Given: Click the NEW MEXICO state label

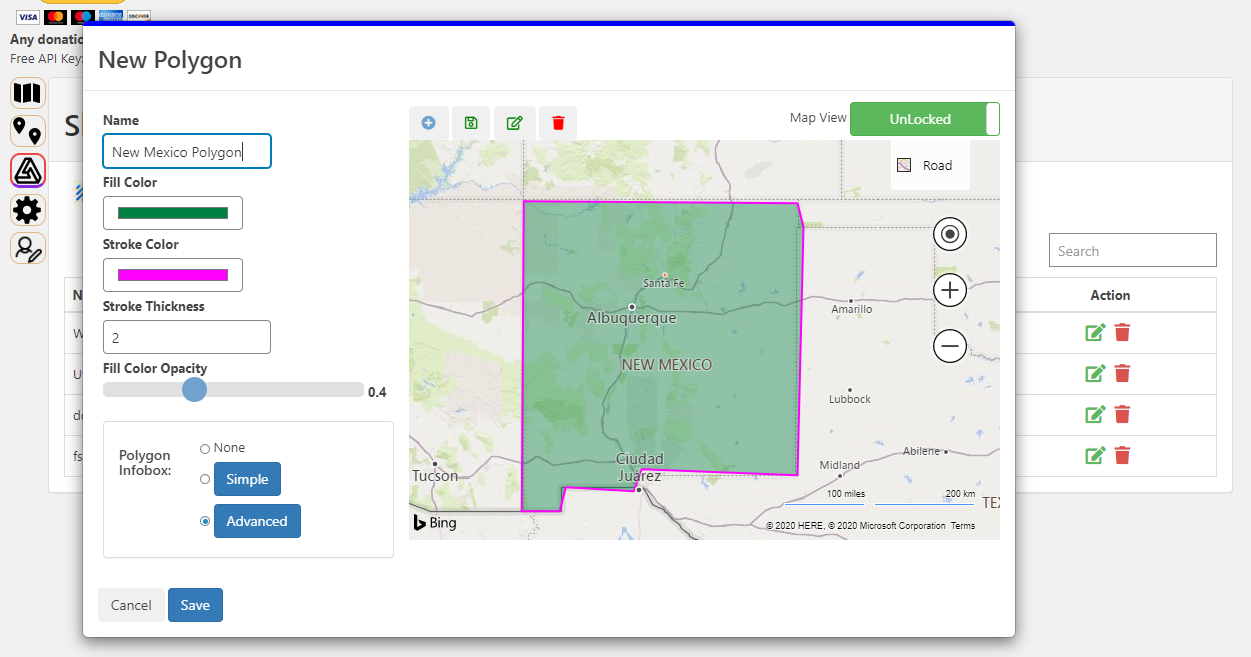Looking at the screenshot, I should pyautogui.click(x=667, y=365).
